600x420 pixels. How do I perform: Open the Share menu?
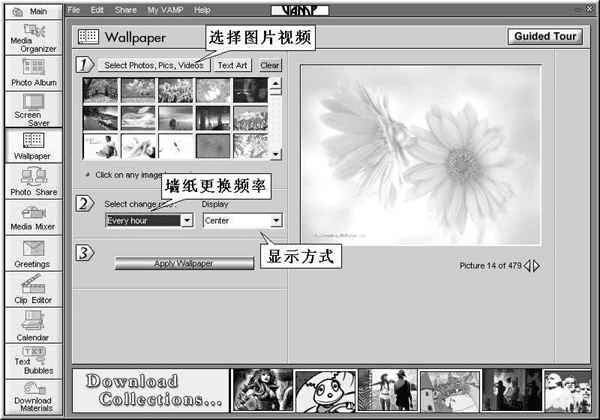coord(126,10)
